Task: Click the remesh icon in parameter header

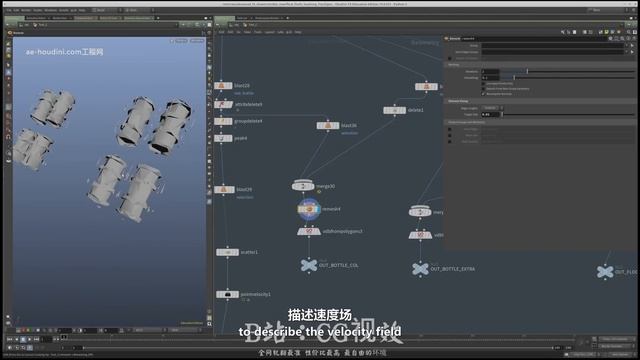Action: (446, 38)
